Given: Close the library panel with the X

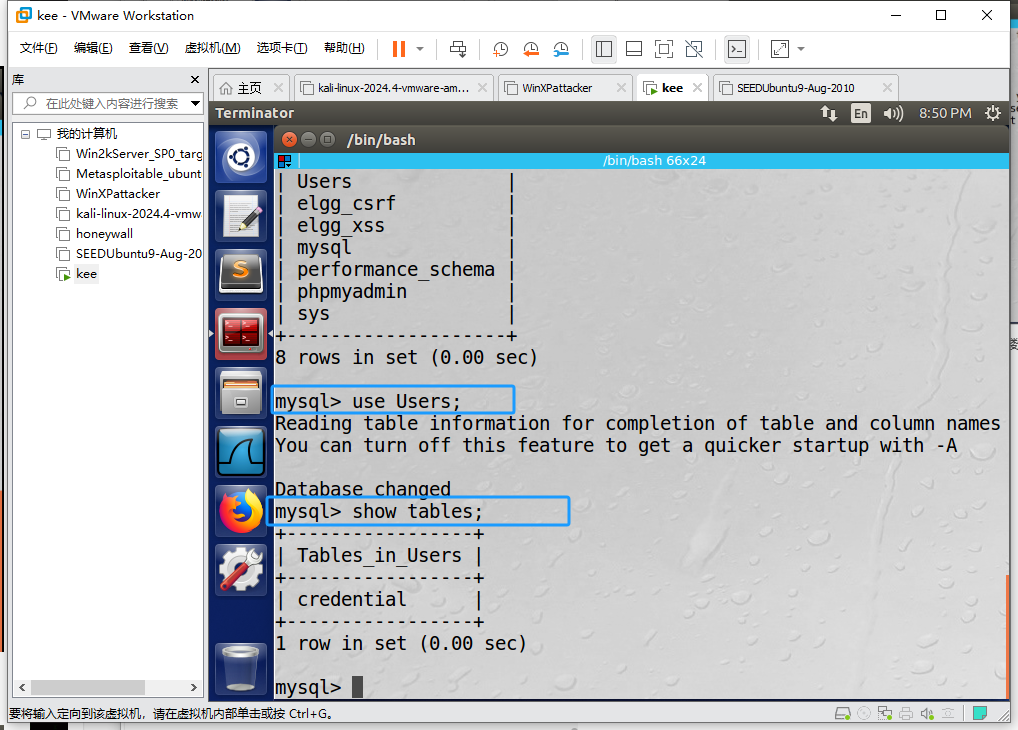Looking at the screenshot, I should pyautogui.click(x=195, y=79).
